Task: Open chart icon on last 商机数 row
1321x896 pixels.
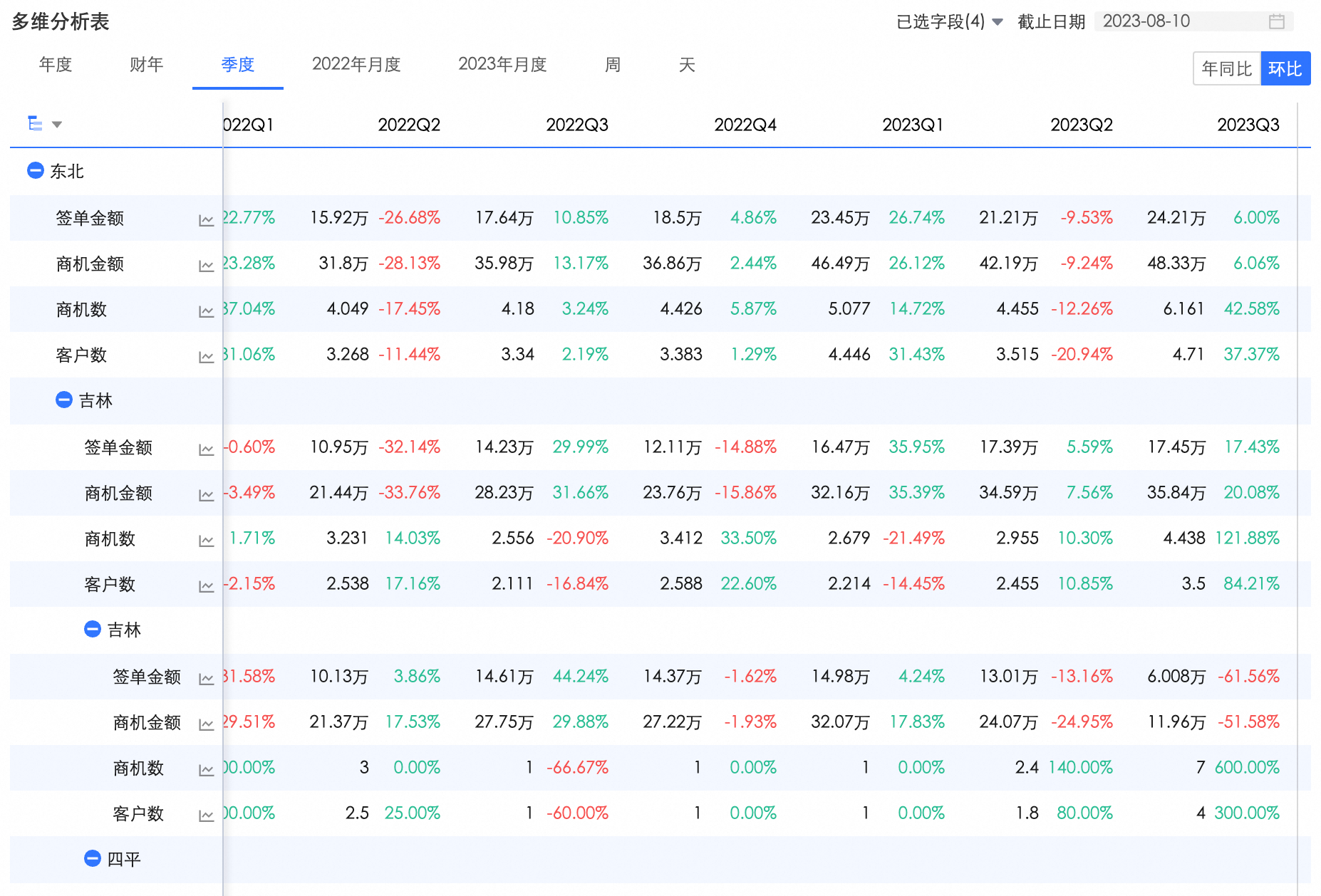Action: [x=206, y=770]
